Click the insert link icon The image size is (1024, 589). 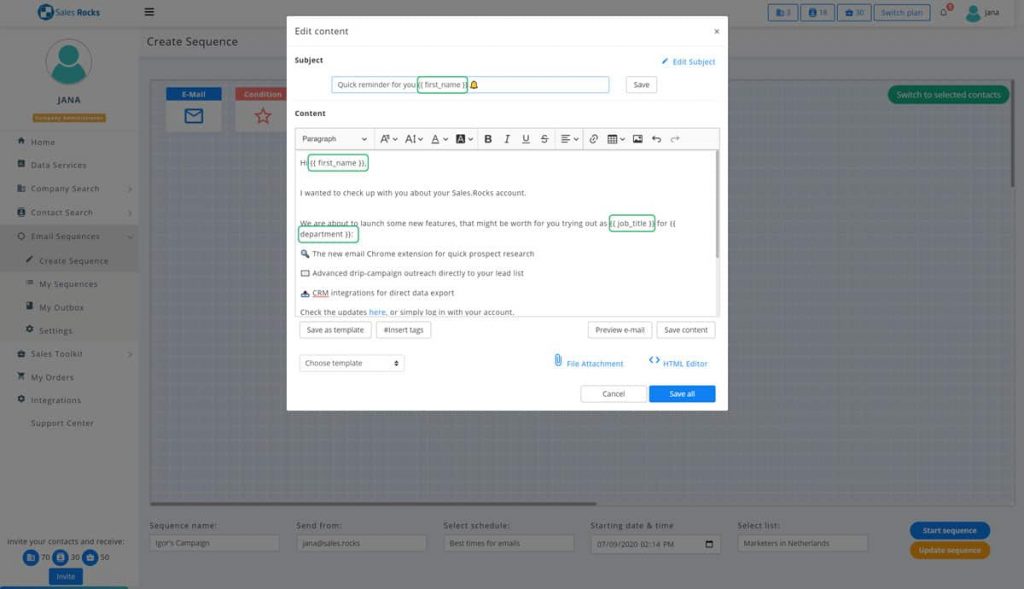[593, 139]
